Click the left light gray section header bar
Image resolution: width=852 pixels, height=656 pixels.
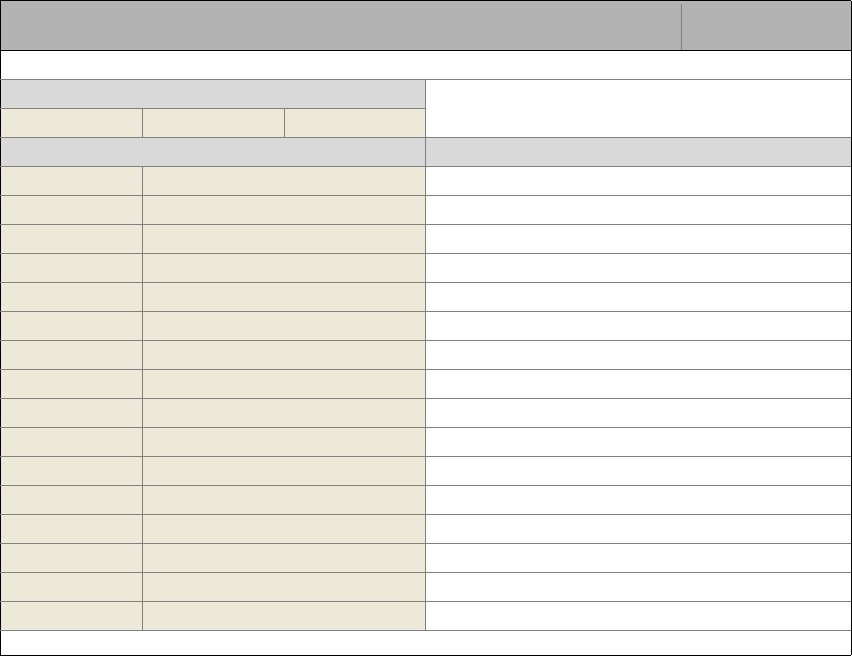click(x=212, y=152)
